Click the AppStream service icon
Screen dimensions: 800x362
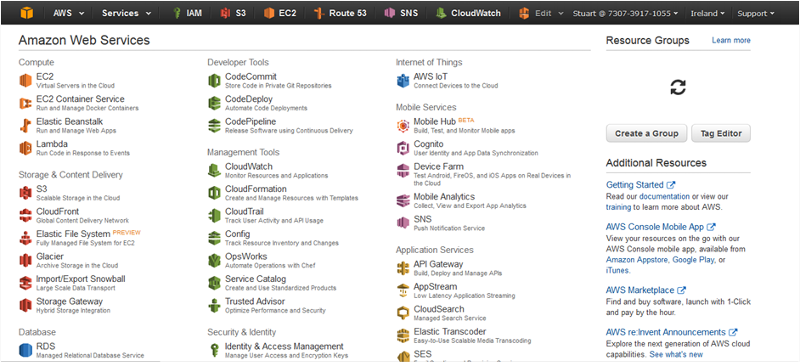[403, 290]
